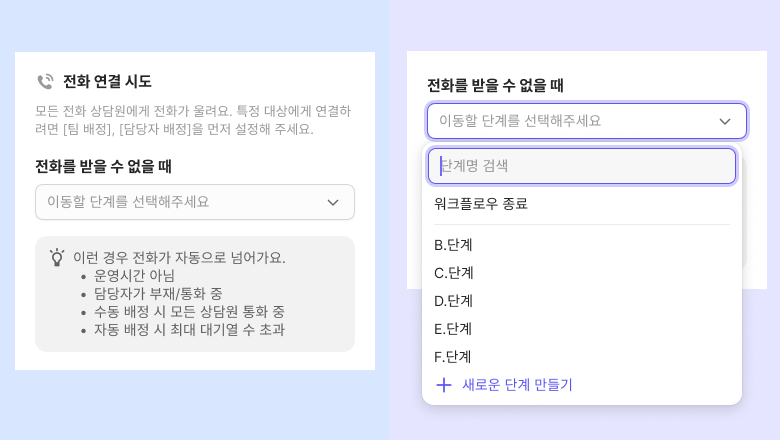
Task: Choose B.단계 from the dropdown list
Action: coord(454,245)
